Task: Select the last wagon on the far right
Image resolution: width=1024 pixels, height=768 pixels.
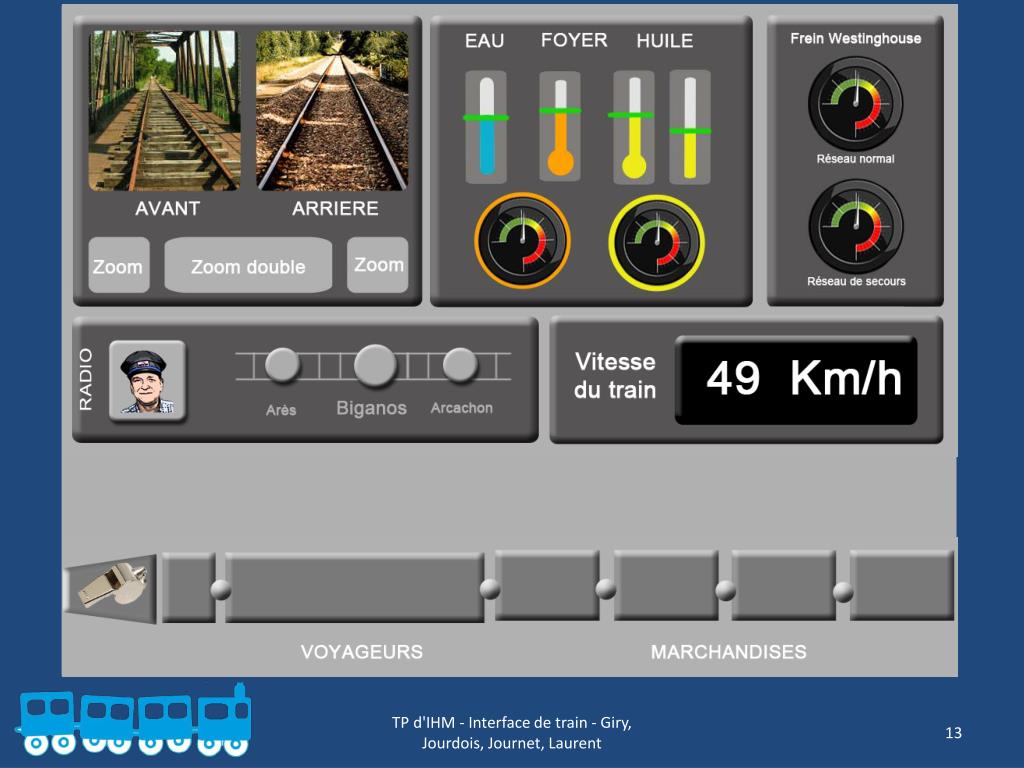Action: tap(902, 585)
